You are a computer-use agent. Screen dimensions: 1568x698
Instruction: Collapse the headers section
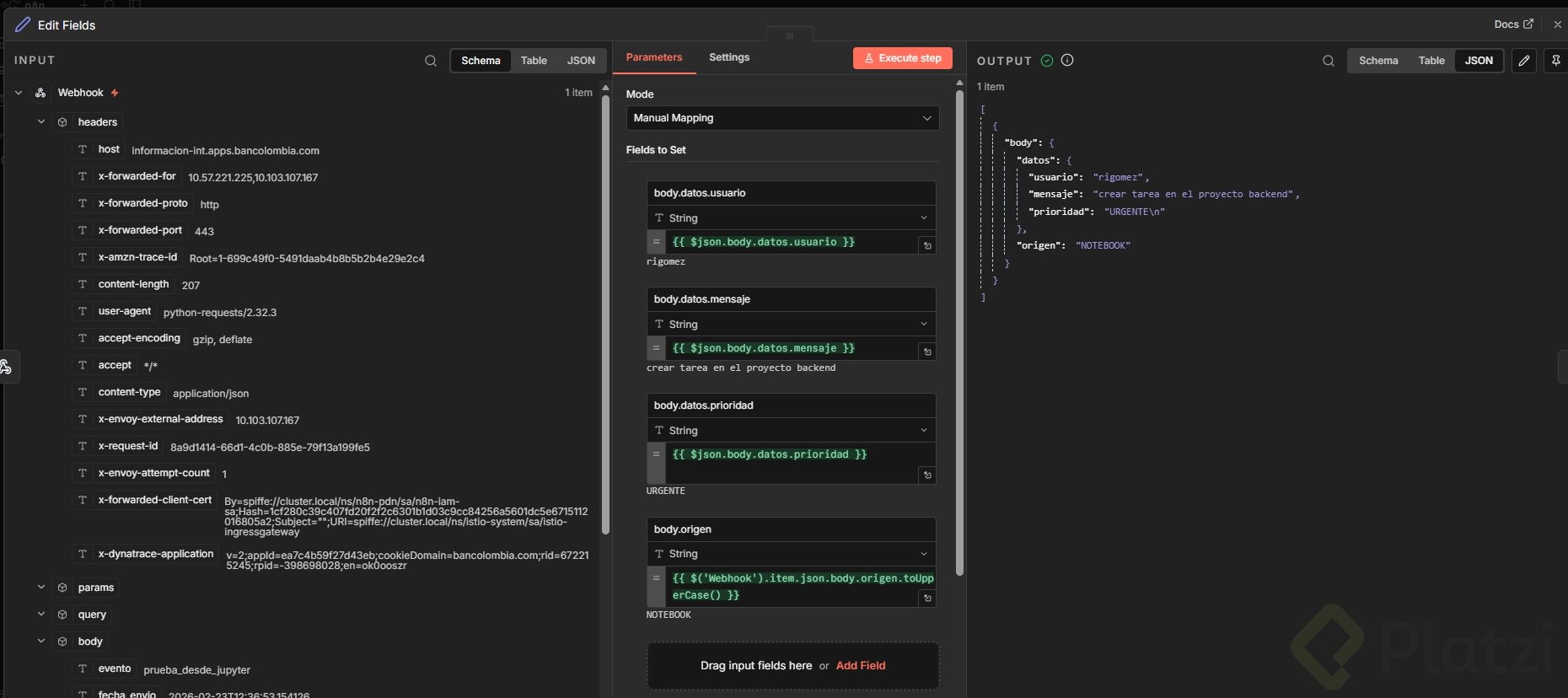click(41, 122)
